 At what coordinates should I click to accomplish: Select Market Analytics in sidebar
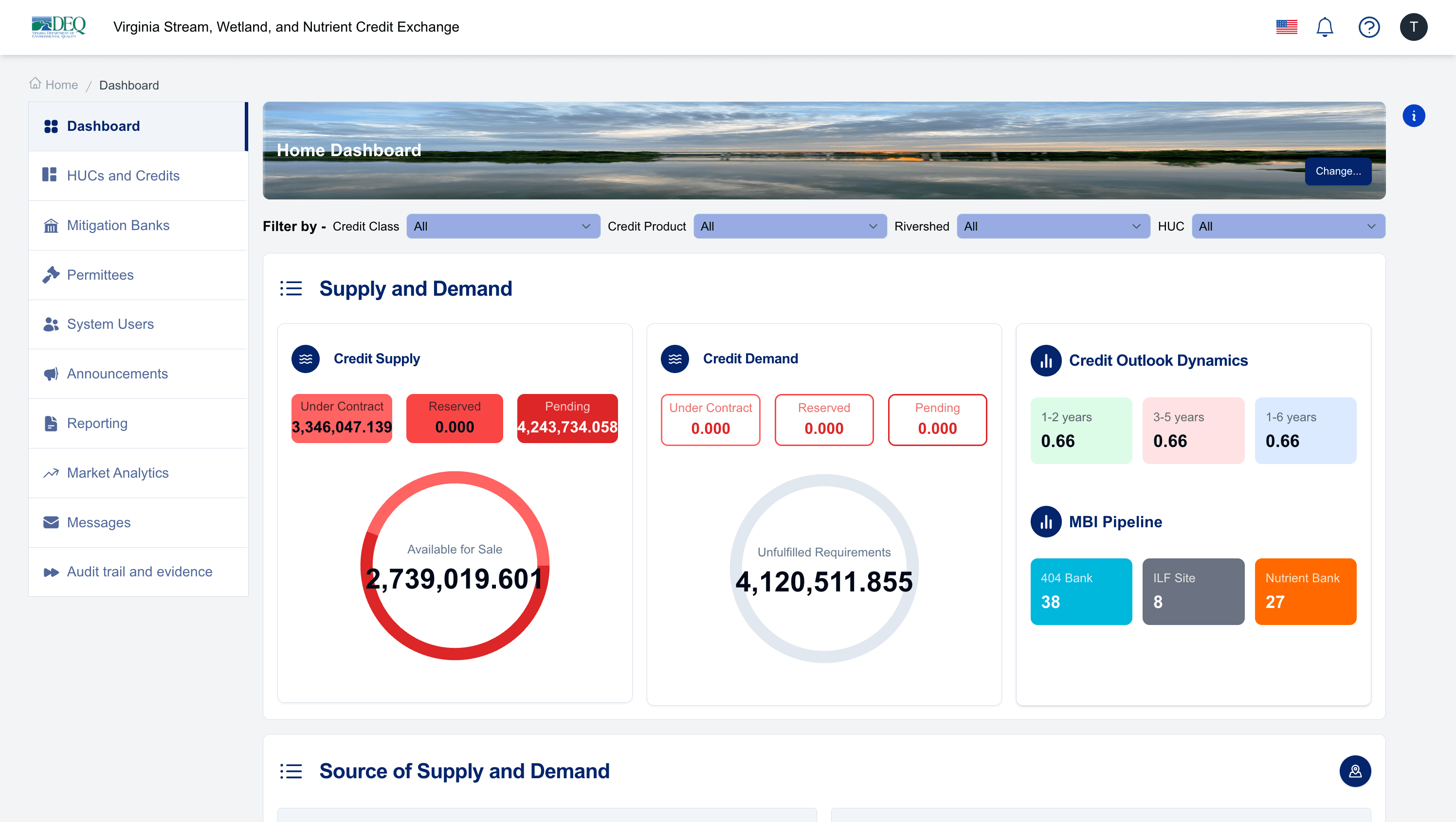(118, 473)
